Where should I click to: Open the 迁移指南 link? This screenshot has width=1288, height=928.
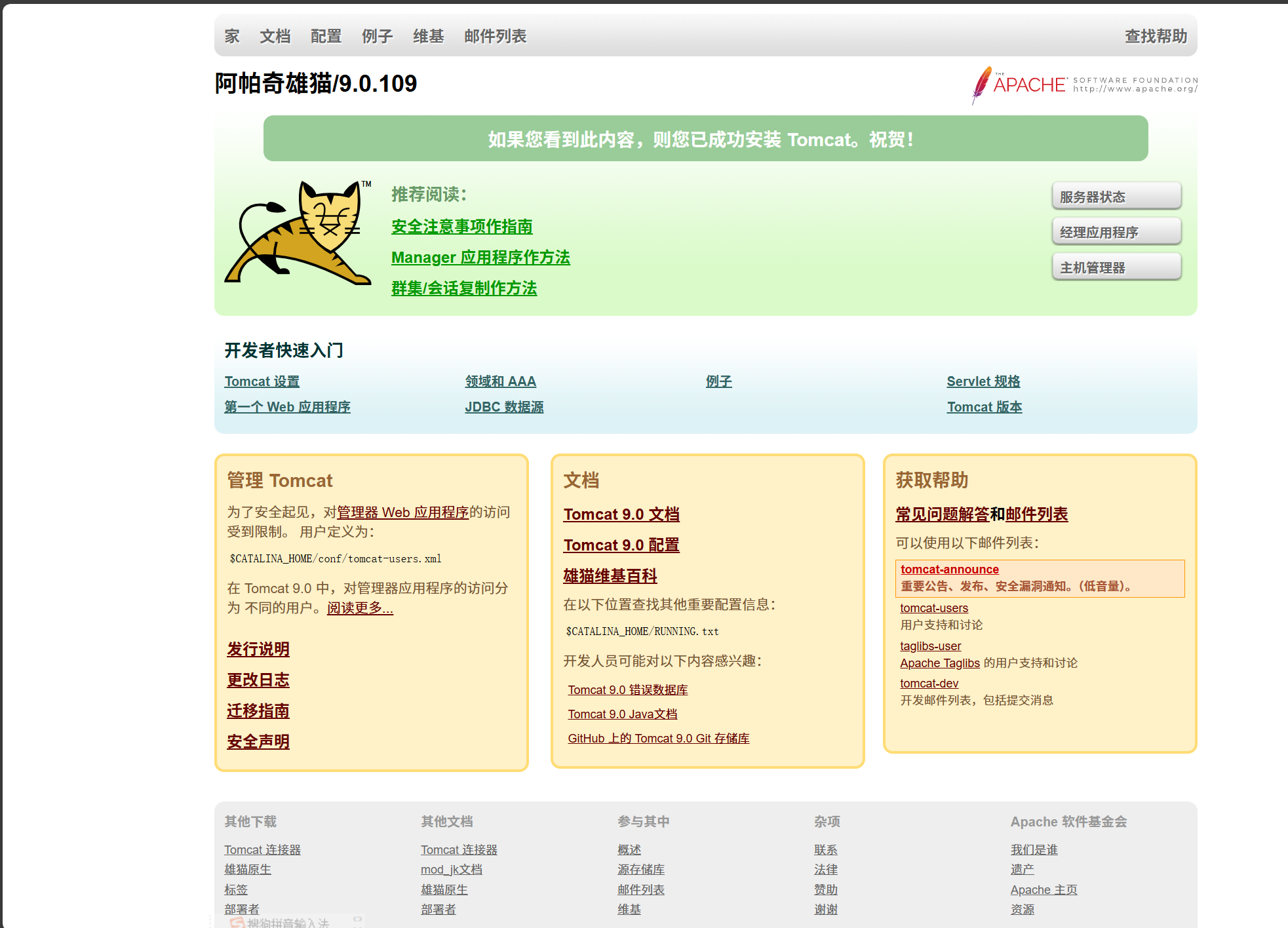[x=258, y=711]
